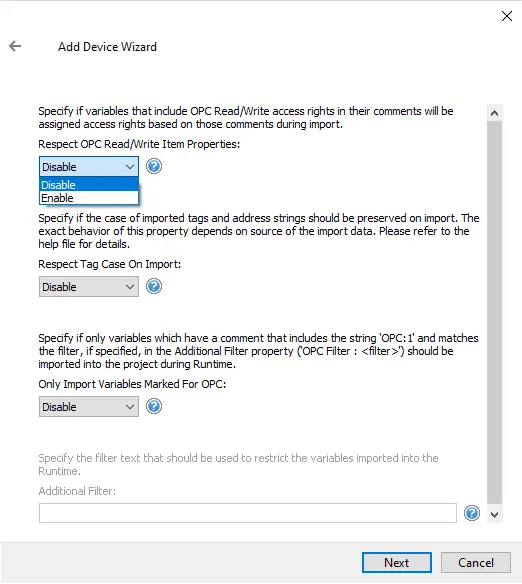Click the 'Only Import Variables Marked For OPC:' label
The height and width of the screenshot is (584, 522).
pos(132,384)
